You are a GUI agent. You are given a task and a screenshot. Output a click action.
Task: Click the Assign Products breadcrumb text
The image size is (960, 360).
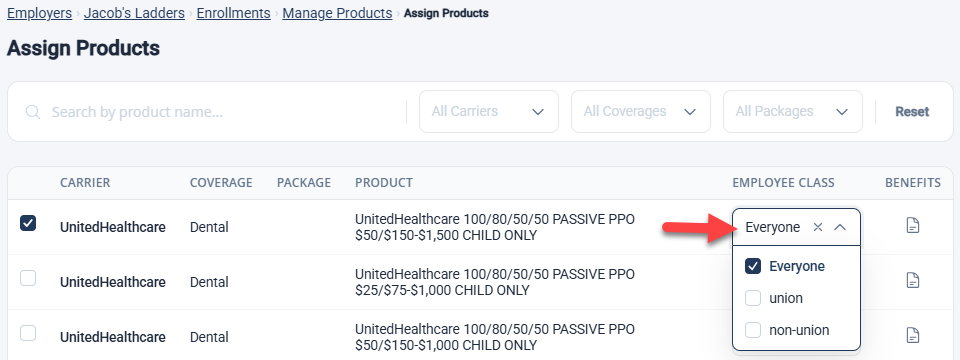446,13
